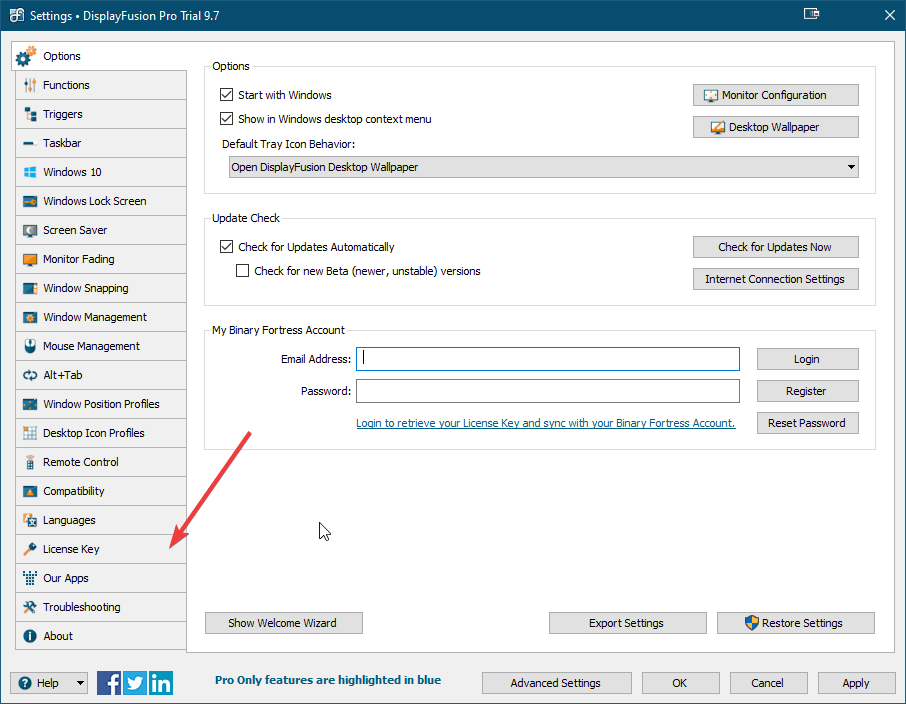Open Internet Connection Settings
The width and height of the screenshot is (906, 704).
click(x=775, y=279)
